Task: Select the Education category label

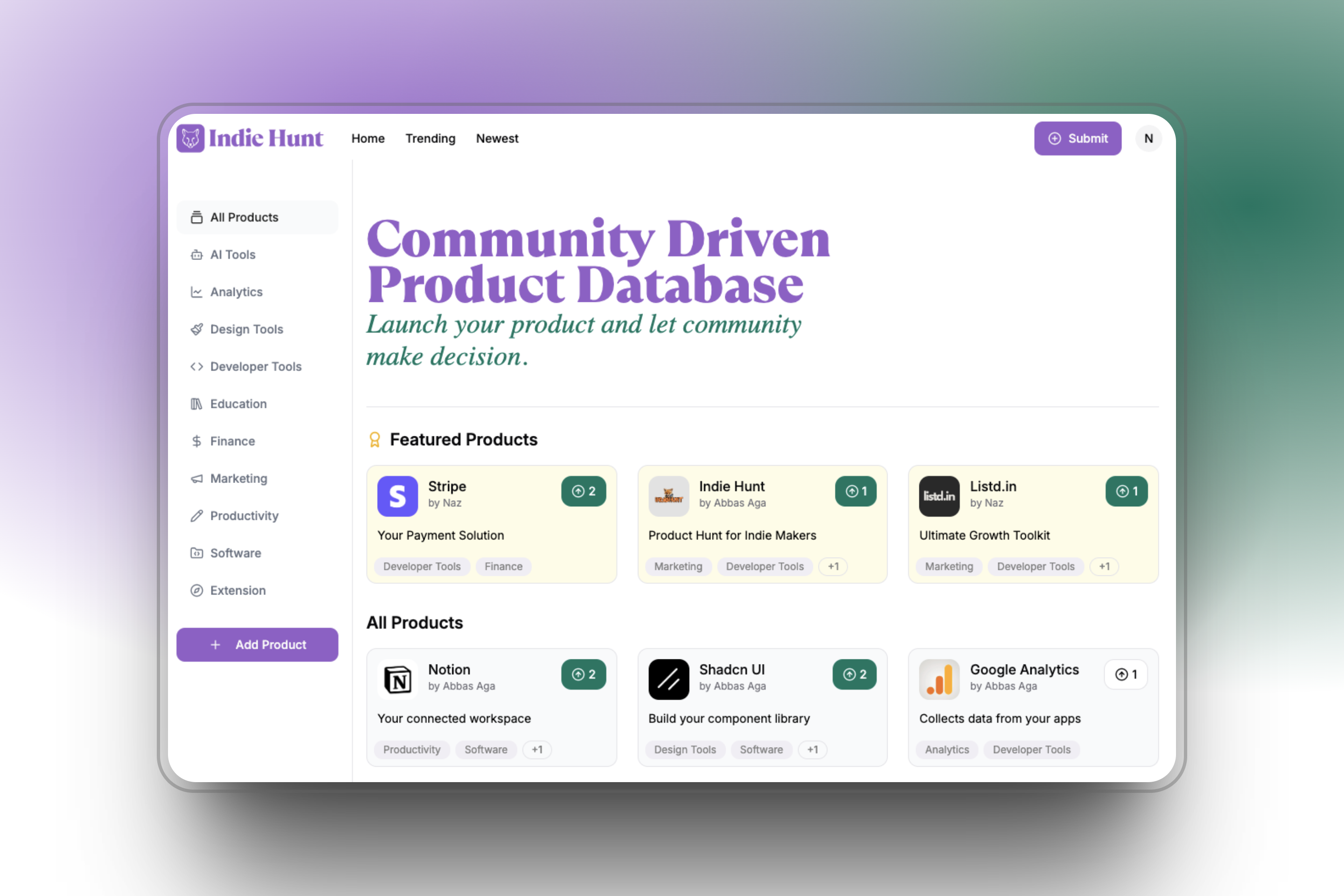Action: [x=238, y=404]
